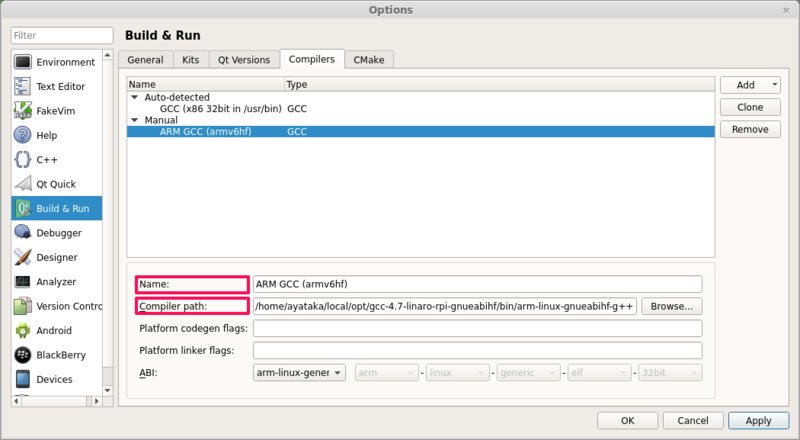The height and width of the screenshot is (440, 800).
Task: Click the sidebar horizontal scroll-right arrow
Action: point(96,401)
